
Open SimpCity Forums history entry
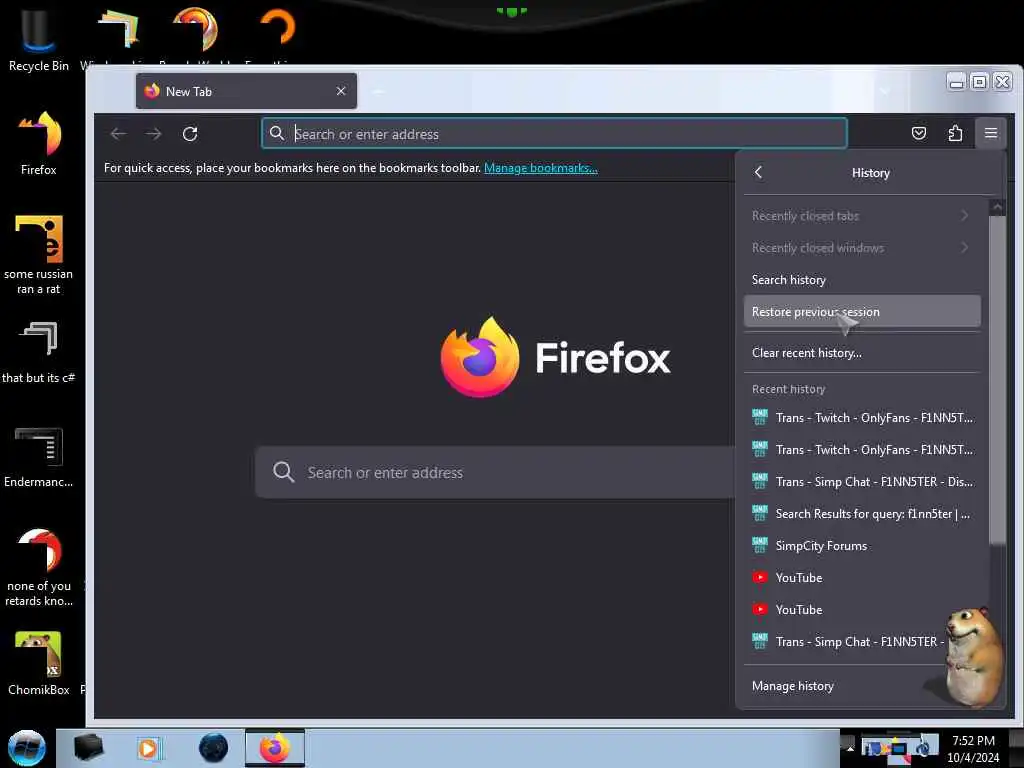tap(861, 545)
